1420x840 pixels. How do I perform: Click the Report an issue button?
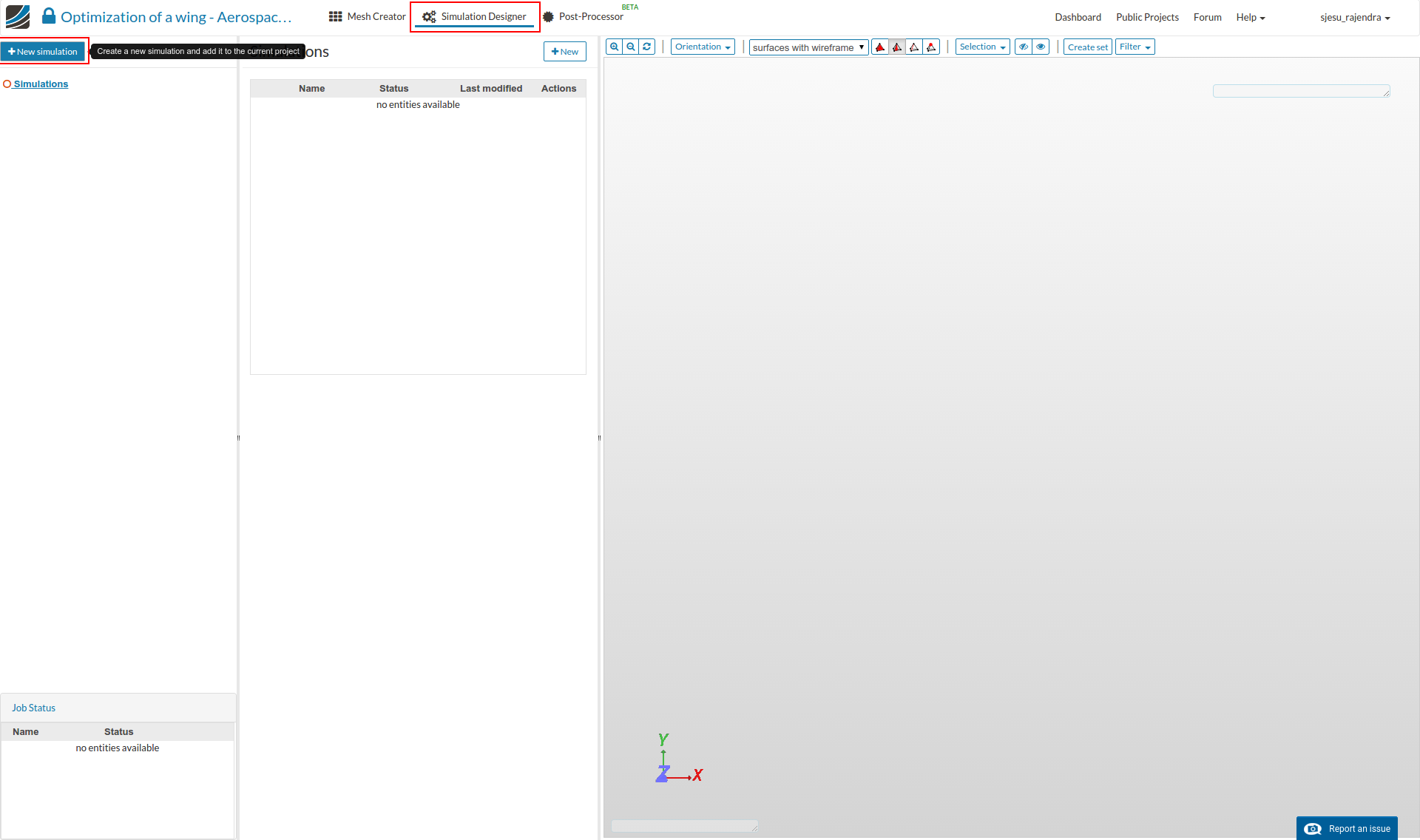coord(1346,828)
